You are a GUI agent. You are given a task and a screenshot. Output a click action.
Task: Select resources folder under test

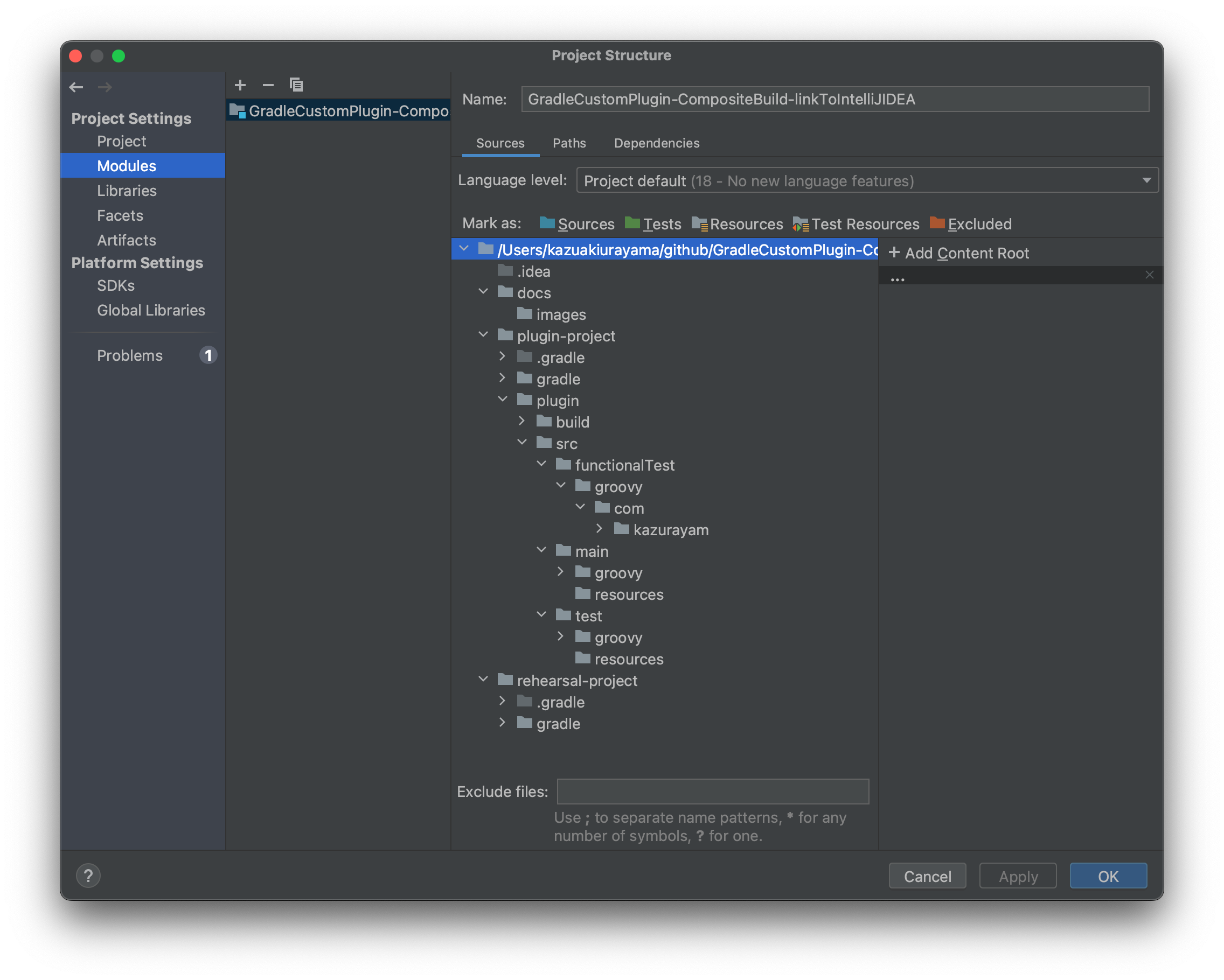pos(619,659)
